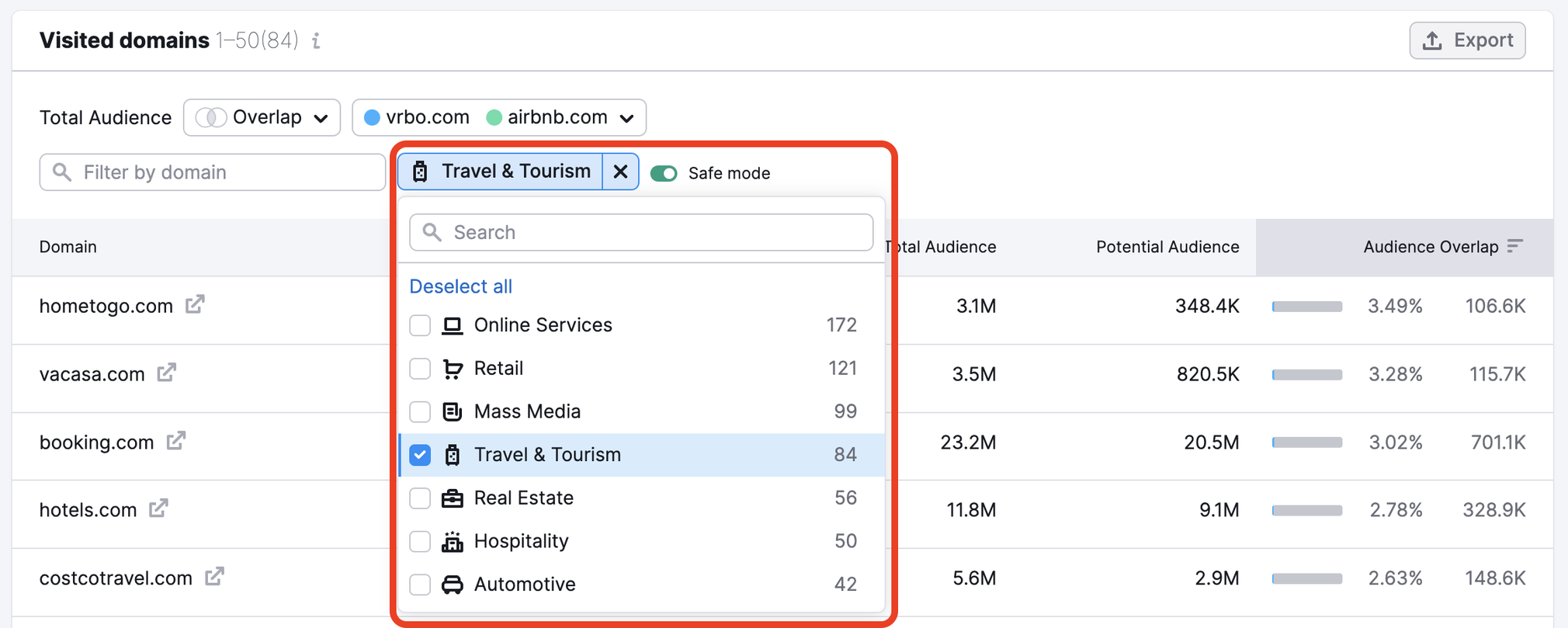Click the luggage icon in Travel & Tourism row
This screenshot has width=1568, height=628.
click(x=453, y=455)
